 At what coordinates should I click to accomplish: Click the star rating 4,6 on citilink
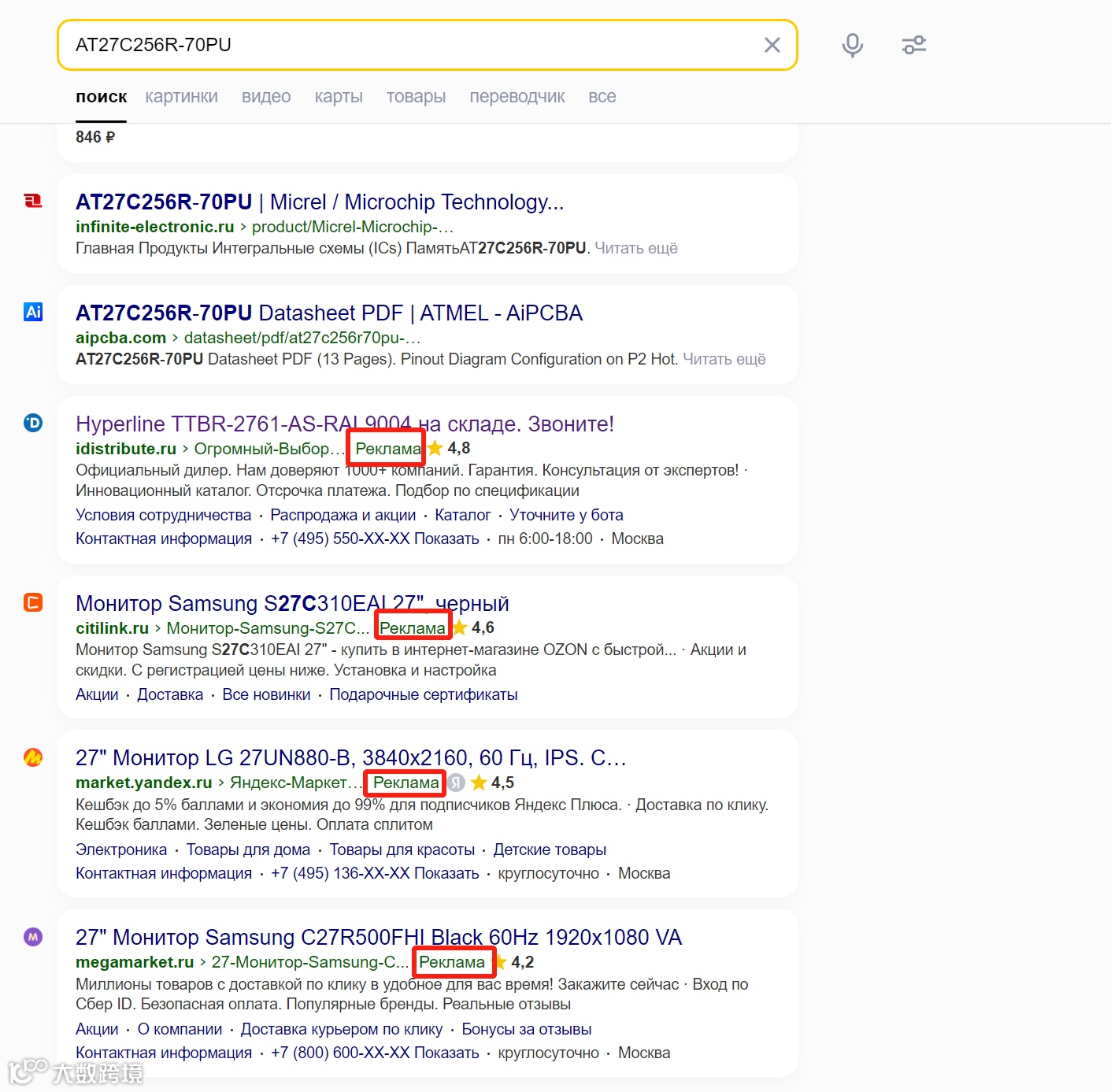(x=474, y=628)
